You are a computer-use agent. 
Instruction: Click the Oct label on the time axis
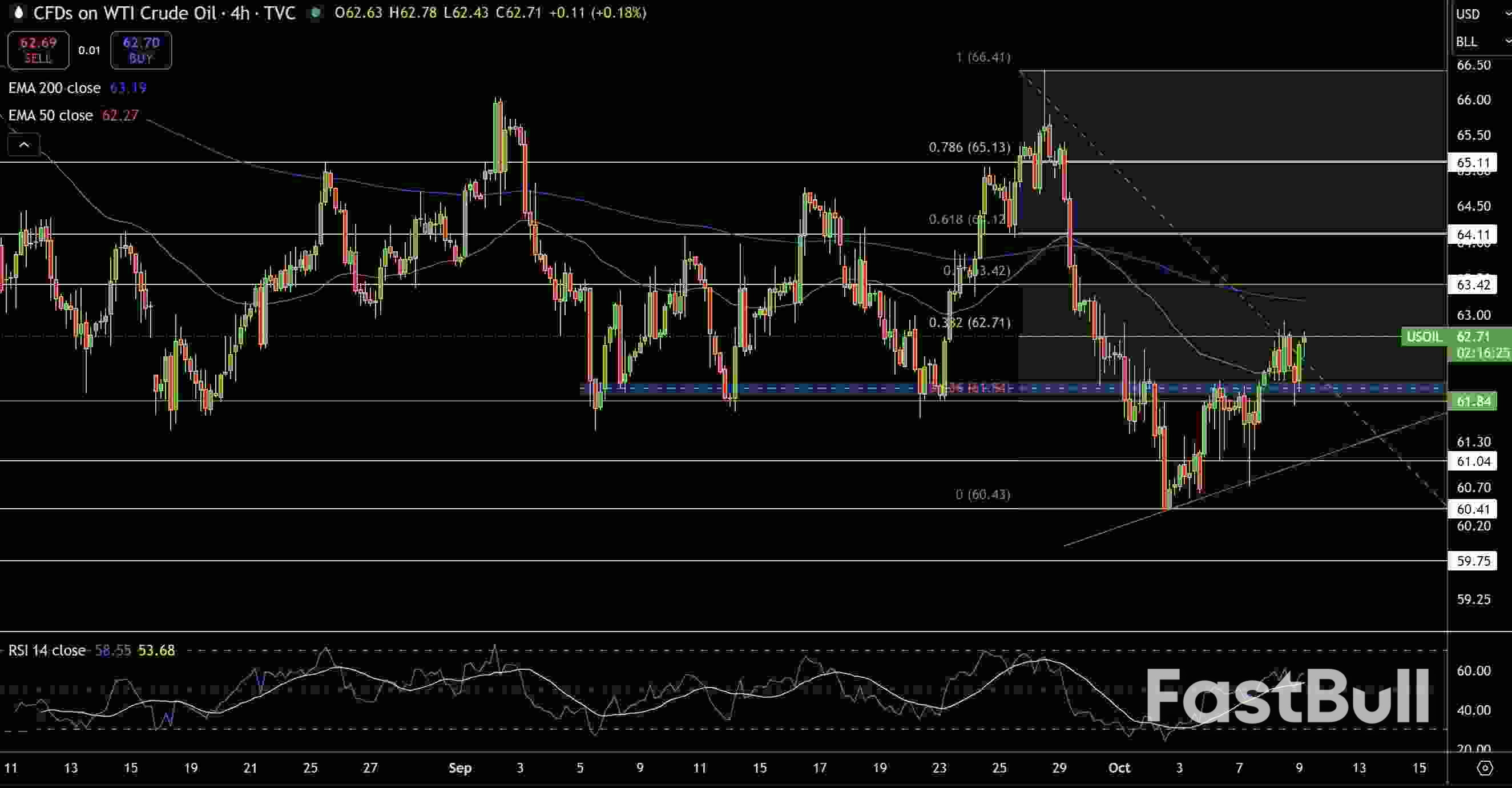(x=1119, y=767)
